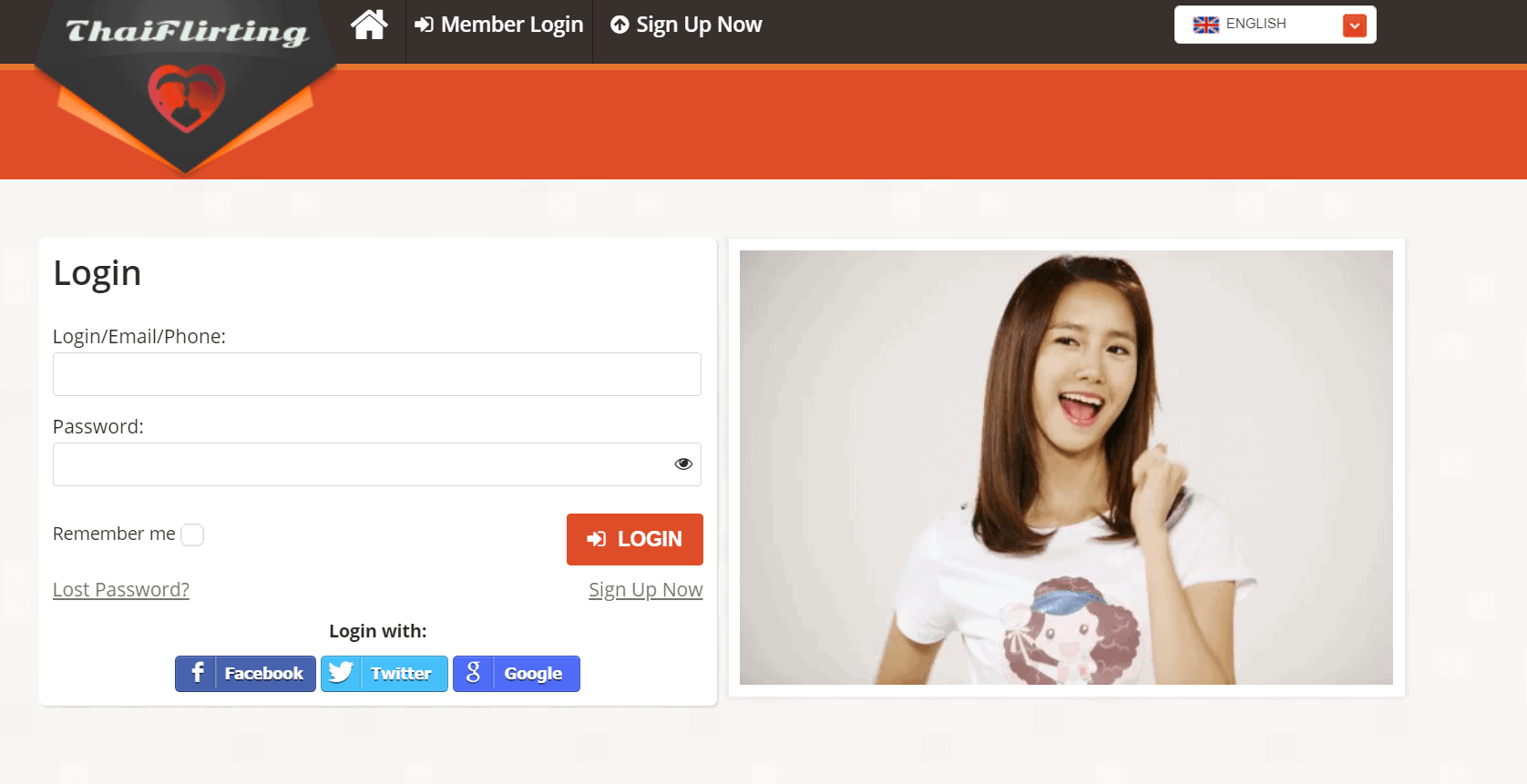The image size is (1527, 784).
Task: Click the Facebook f icon
Action: (197, 673)
